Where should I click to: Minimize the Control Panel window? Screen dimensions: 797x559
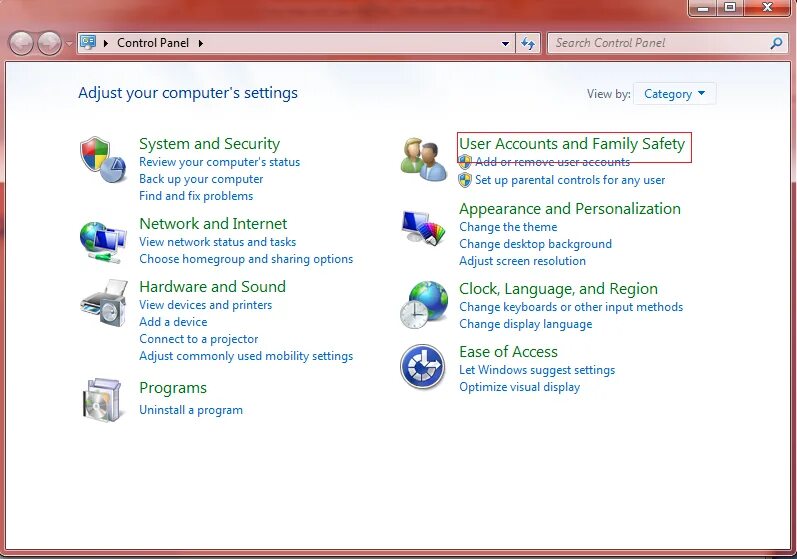703,8
